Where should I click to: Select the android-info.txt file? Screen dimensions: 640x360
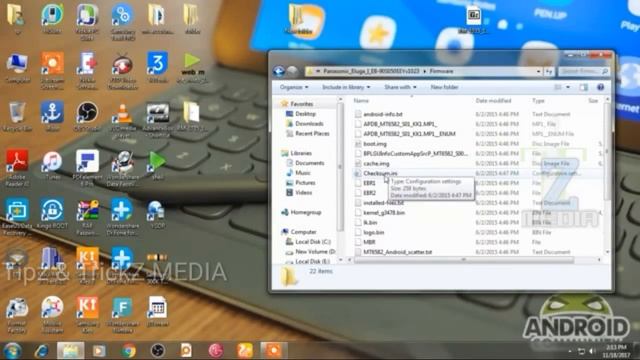[382, 114]
